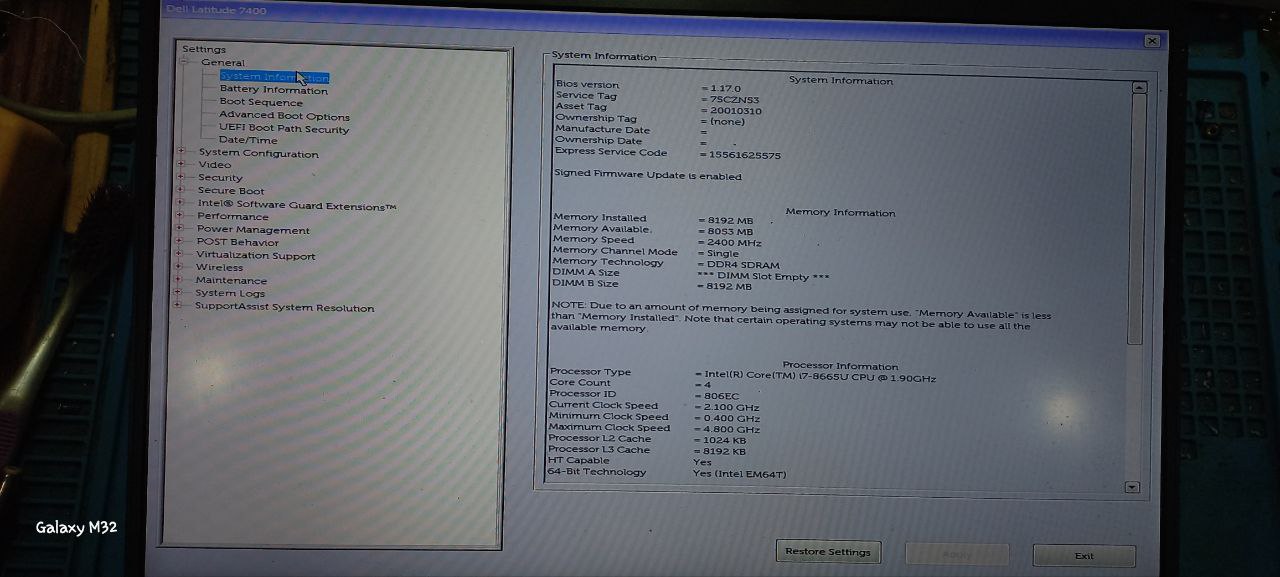Viewport: 1280px width, 577px height.
Task: Open Intel Software Guard Extensions category
Action: (297, 206)
